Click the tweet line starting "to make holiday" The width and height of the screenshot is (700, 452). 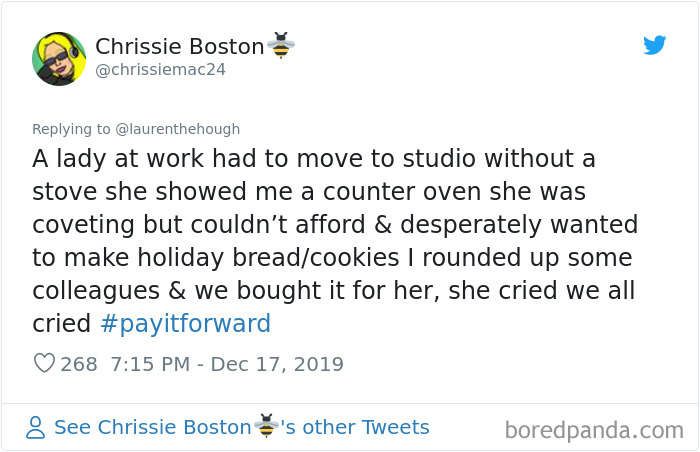pyautogui.click(x=332, y=257)
